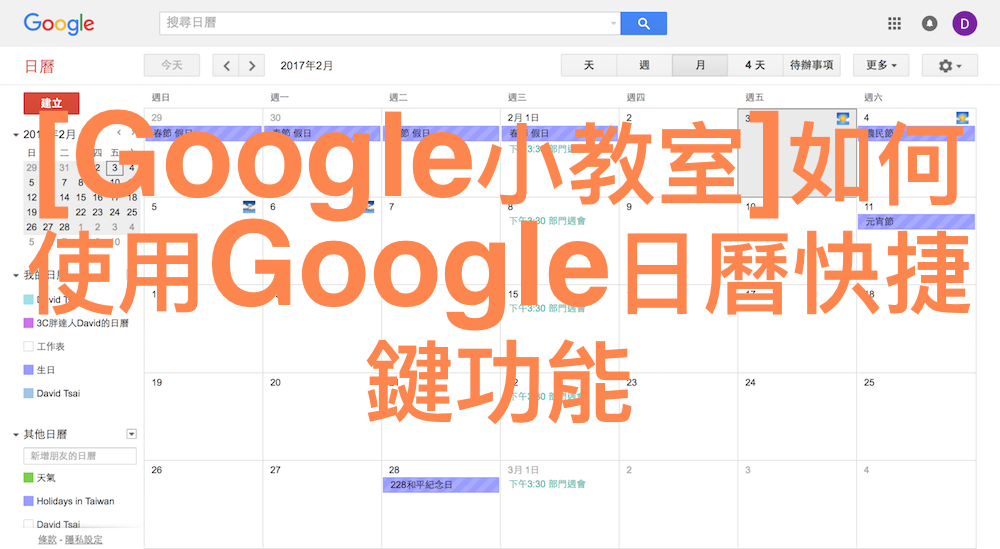1000x549 pixels.
Task: Open the 春節 假日 event on January 30
Action: [322, 133]
